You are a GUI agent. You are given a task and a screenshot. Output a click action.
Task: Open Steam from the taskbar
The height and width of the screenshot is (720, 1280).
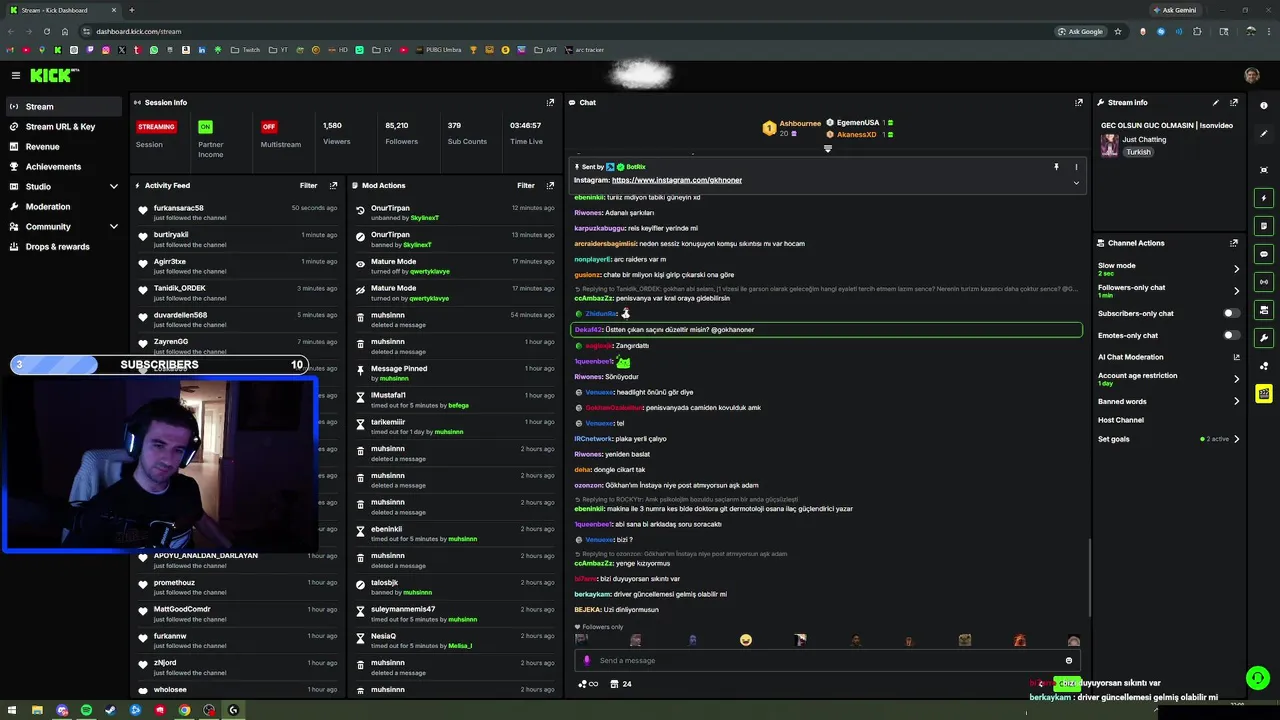[x=110, y=710]
